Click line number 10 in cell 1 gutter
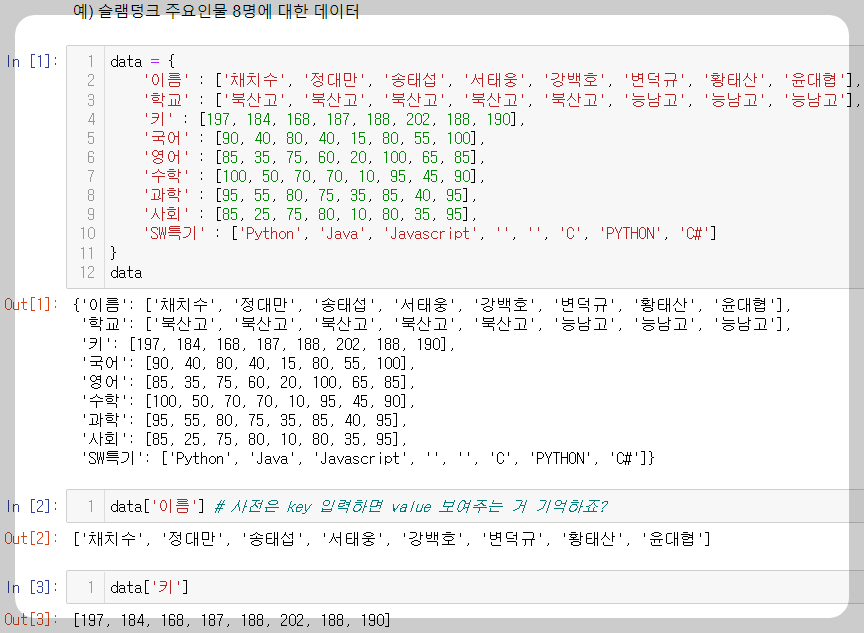Image resolution: width=864 pixels, height=633 pixels. [x=88, y=234]
